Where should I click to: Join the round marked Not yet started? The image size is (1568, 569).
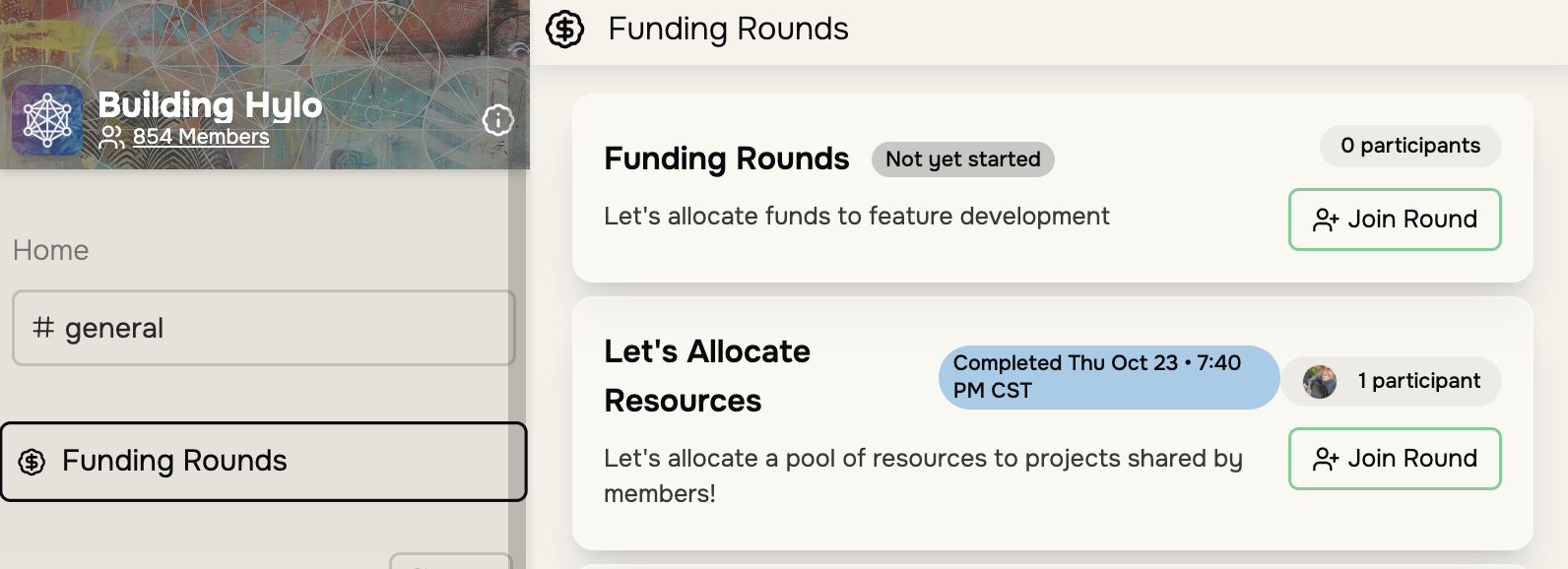click(x=1394, y=220)
